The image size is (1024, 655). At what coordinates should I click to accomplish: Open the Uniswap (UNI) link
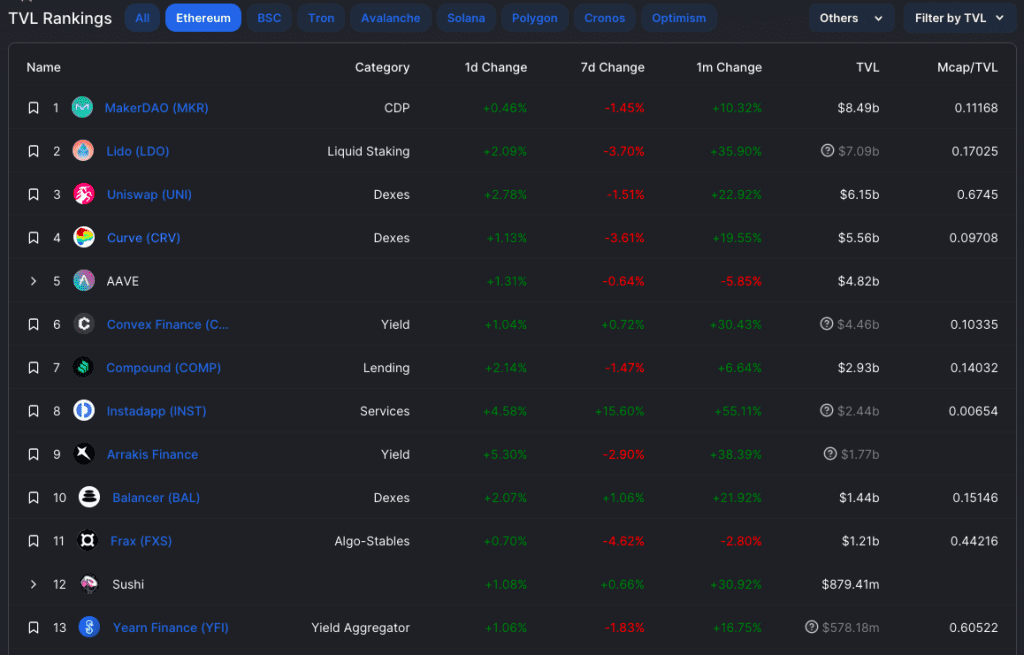coord(150,195)
